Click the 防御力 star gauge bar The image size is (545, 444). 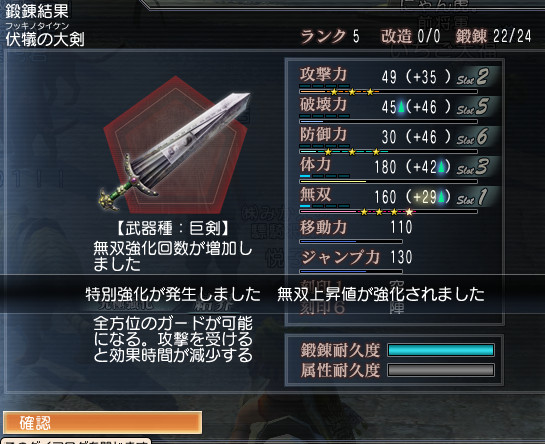[389, 152]
